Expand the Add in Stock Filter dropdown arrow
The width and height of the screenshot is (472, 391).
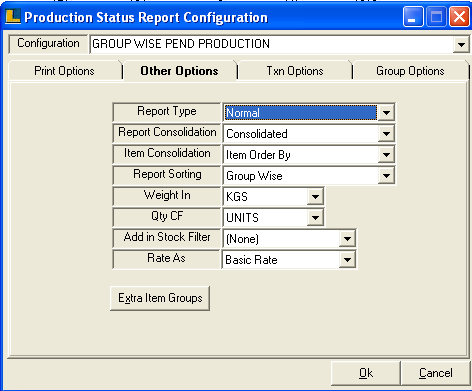(347, 239)
